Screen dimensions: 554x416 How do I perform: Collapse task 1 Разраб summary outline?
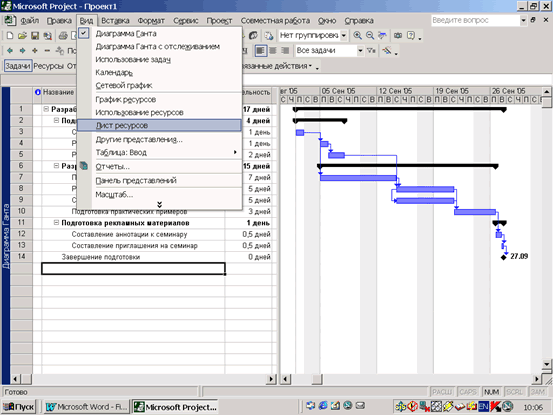(x=46, y=109)
